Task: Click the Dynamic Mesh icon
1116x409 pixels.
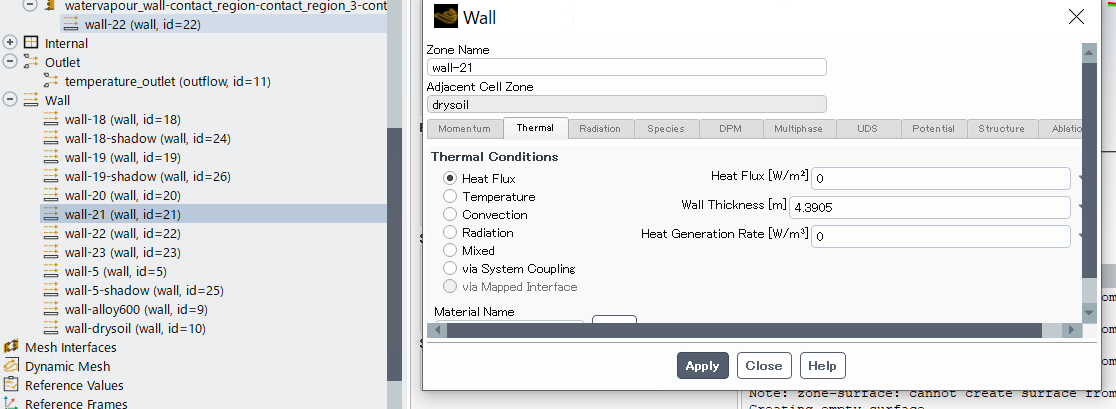Action: (12, 366)
